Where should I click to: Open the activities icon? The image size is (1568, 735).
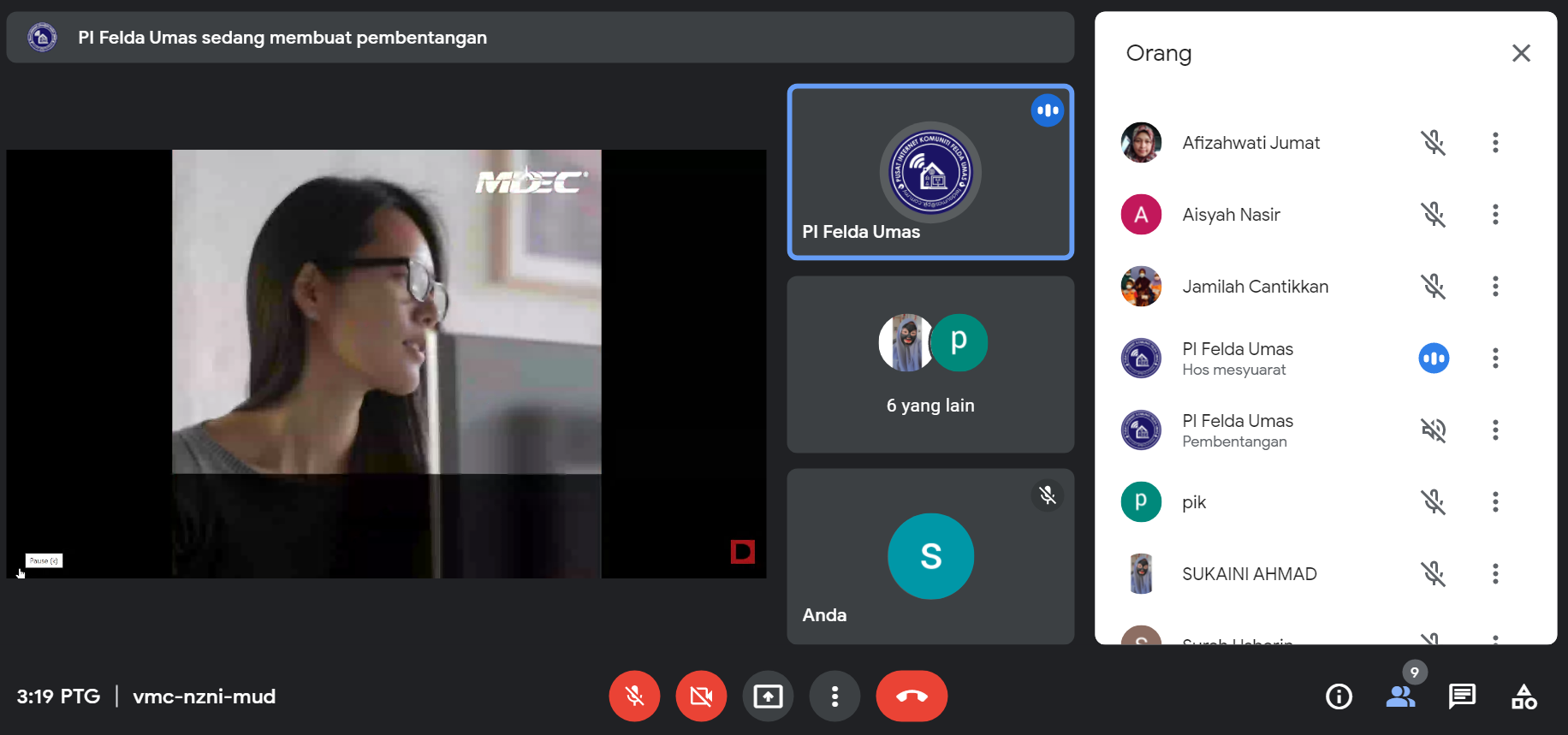pos(1523,696)
